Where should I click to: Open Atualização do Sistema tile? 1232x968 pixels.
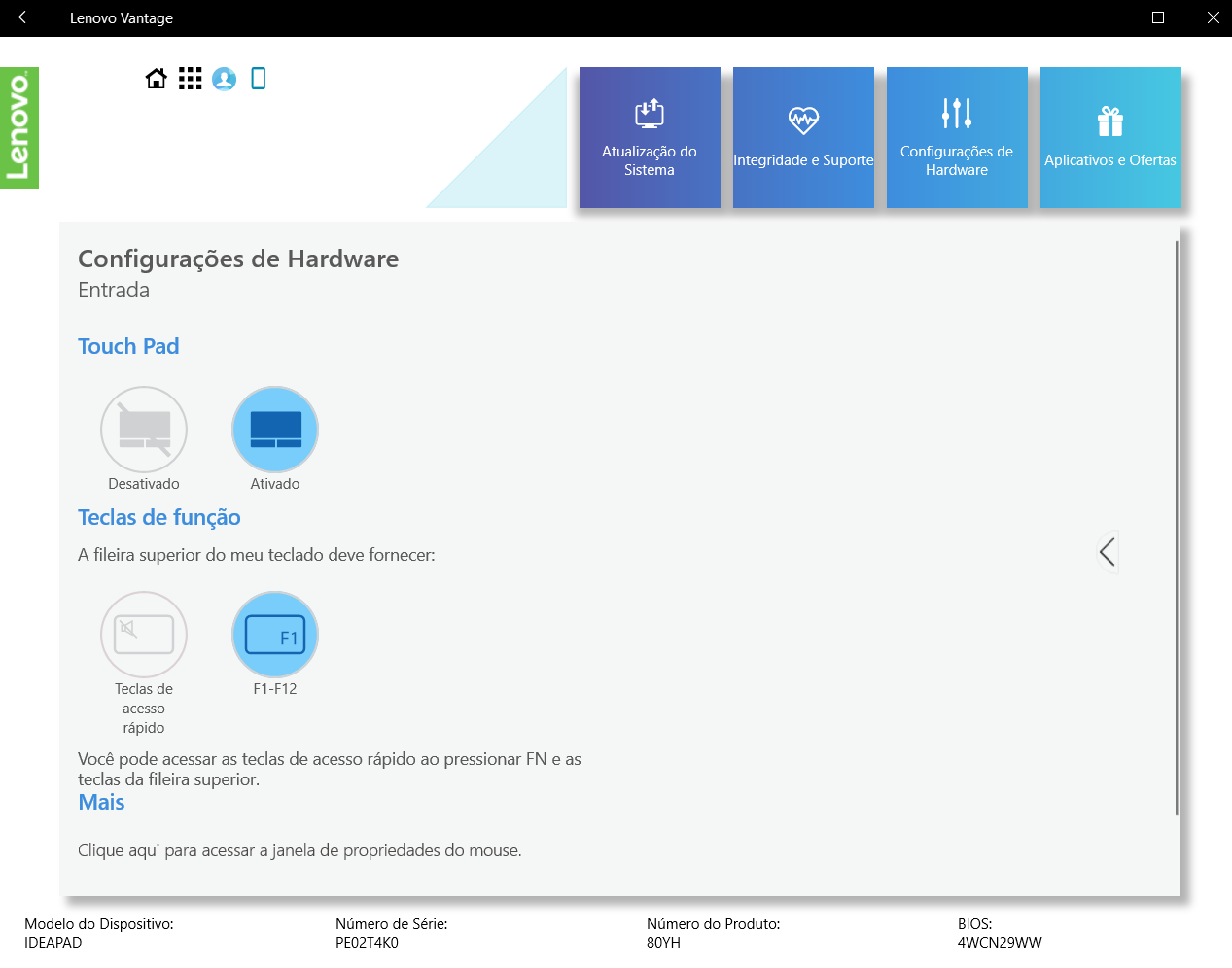[x=650, y=137]
